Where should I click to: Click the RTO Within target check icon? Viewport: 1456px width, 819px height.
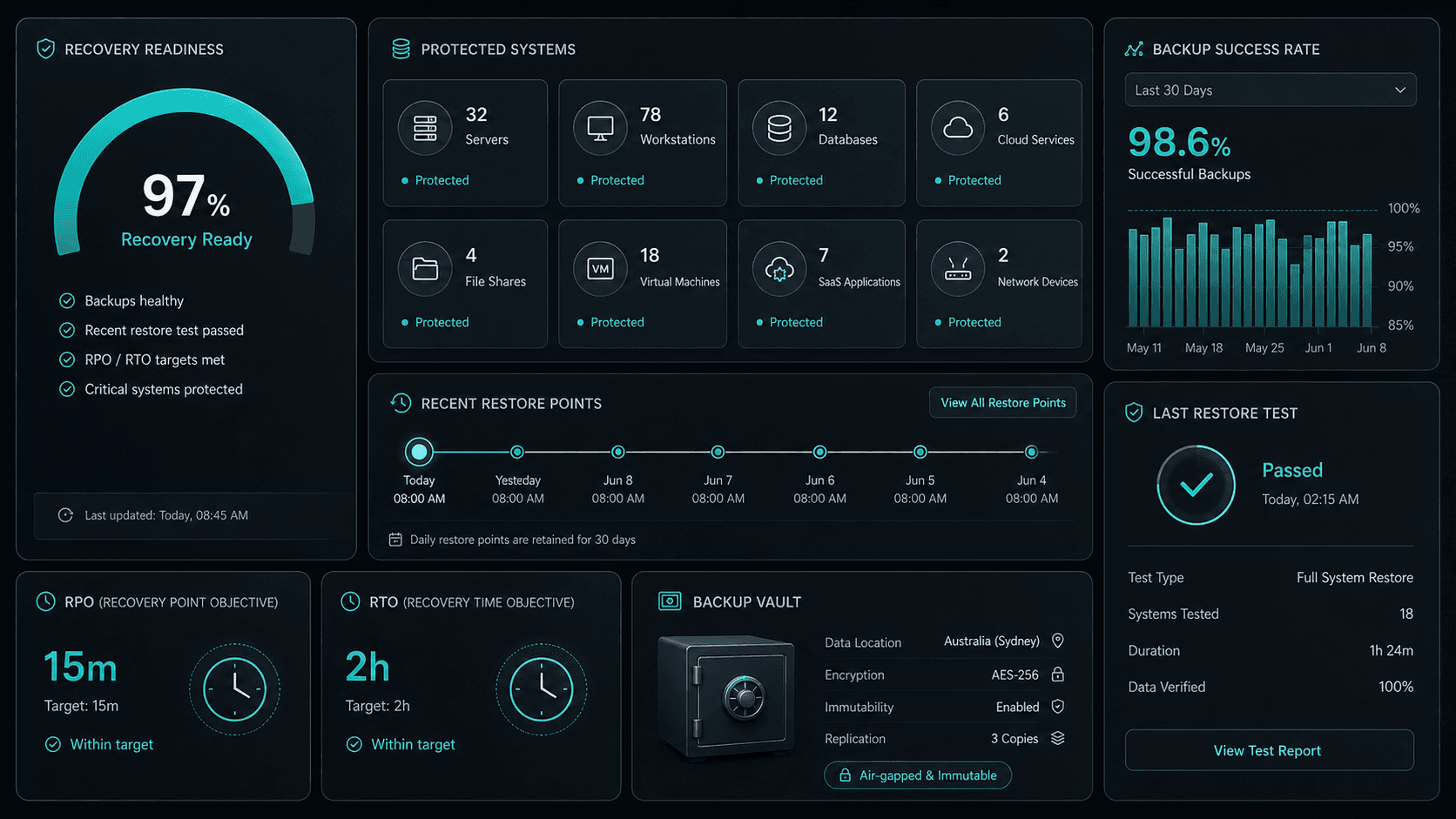[354, 744]
